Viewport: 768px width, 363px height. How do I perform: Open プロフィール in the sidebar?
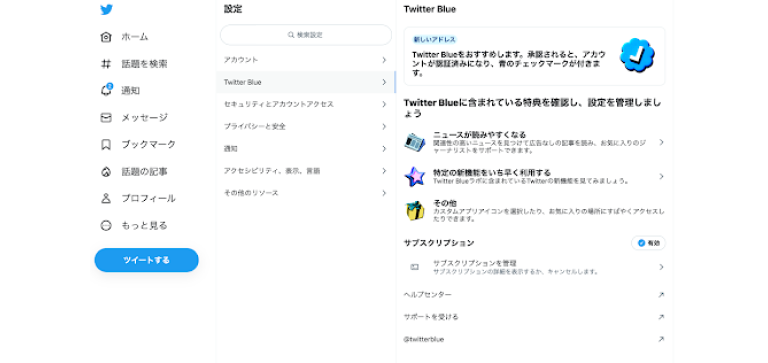tap(148, 198)
